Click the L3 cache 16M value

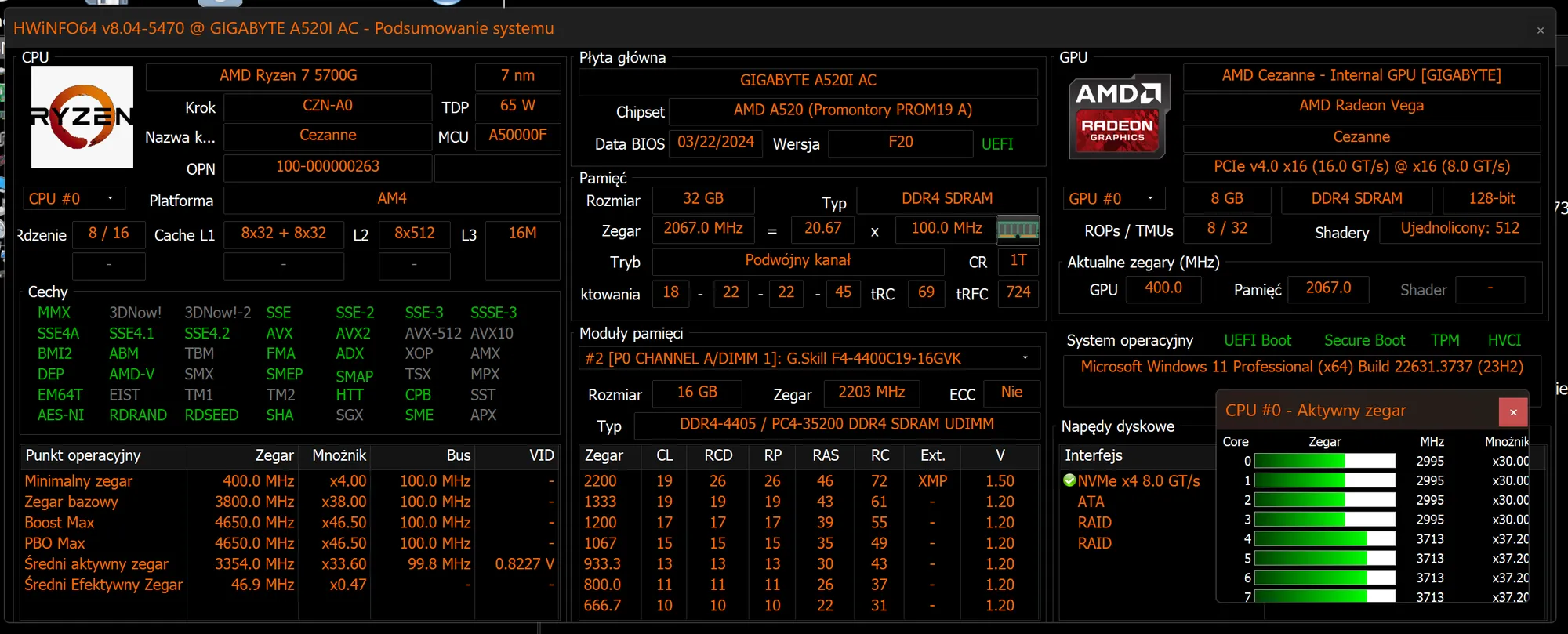[522, 250]
